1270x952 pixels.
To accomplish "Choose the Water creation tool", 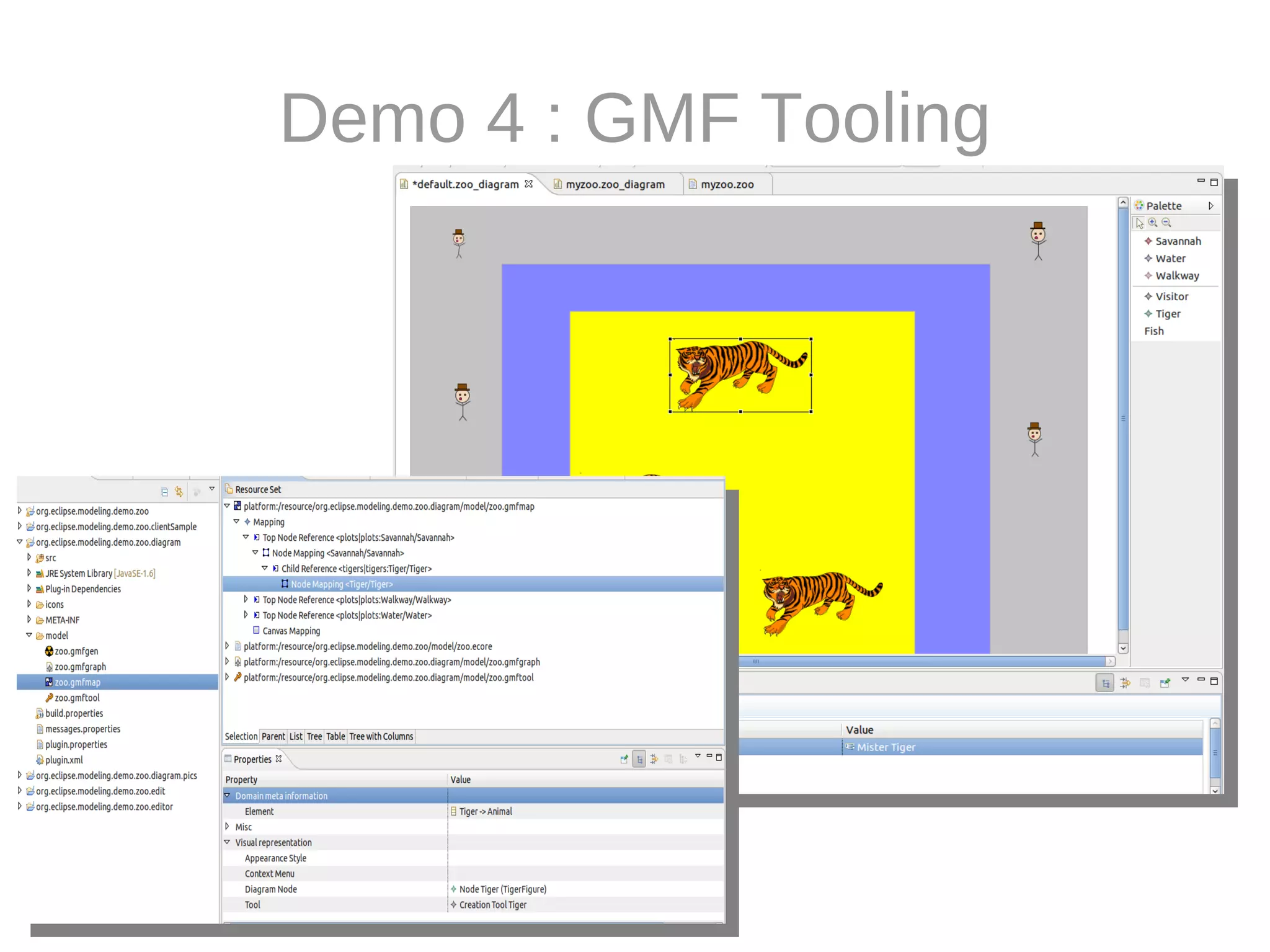I will (1165, 259).
